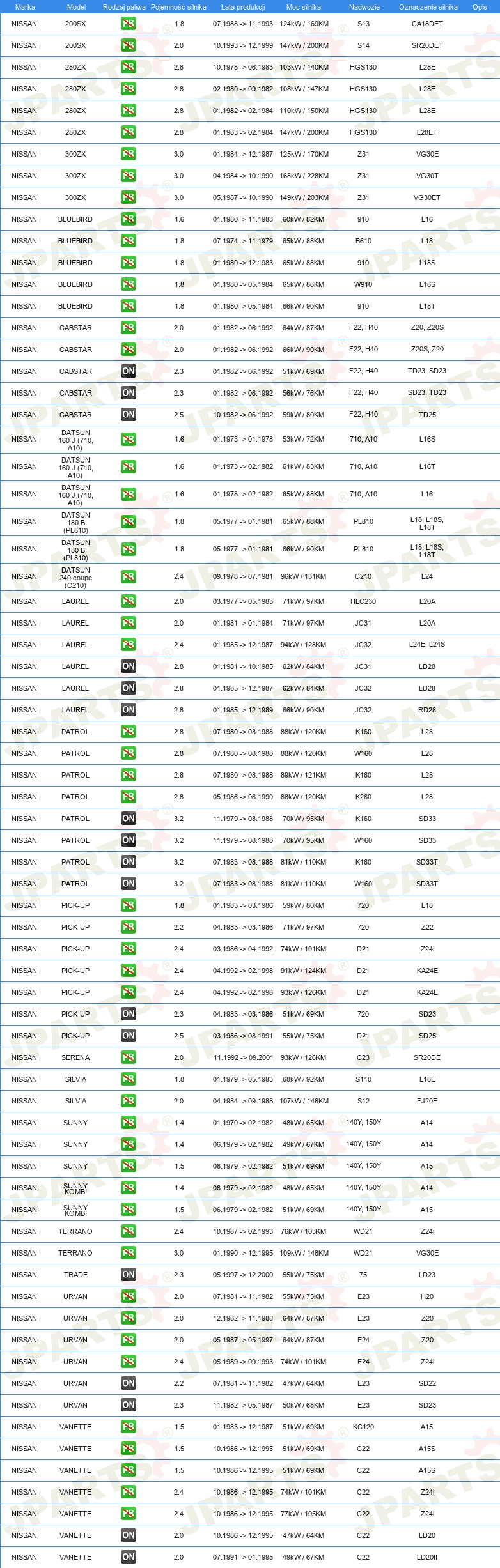This screenshot has width=500, height=1568.
Task: Click petrol icon in Serena row
Action: (x=129, y=1057)
